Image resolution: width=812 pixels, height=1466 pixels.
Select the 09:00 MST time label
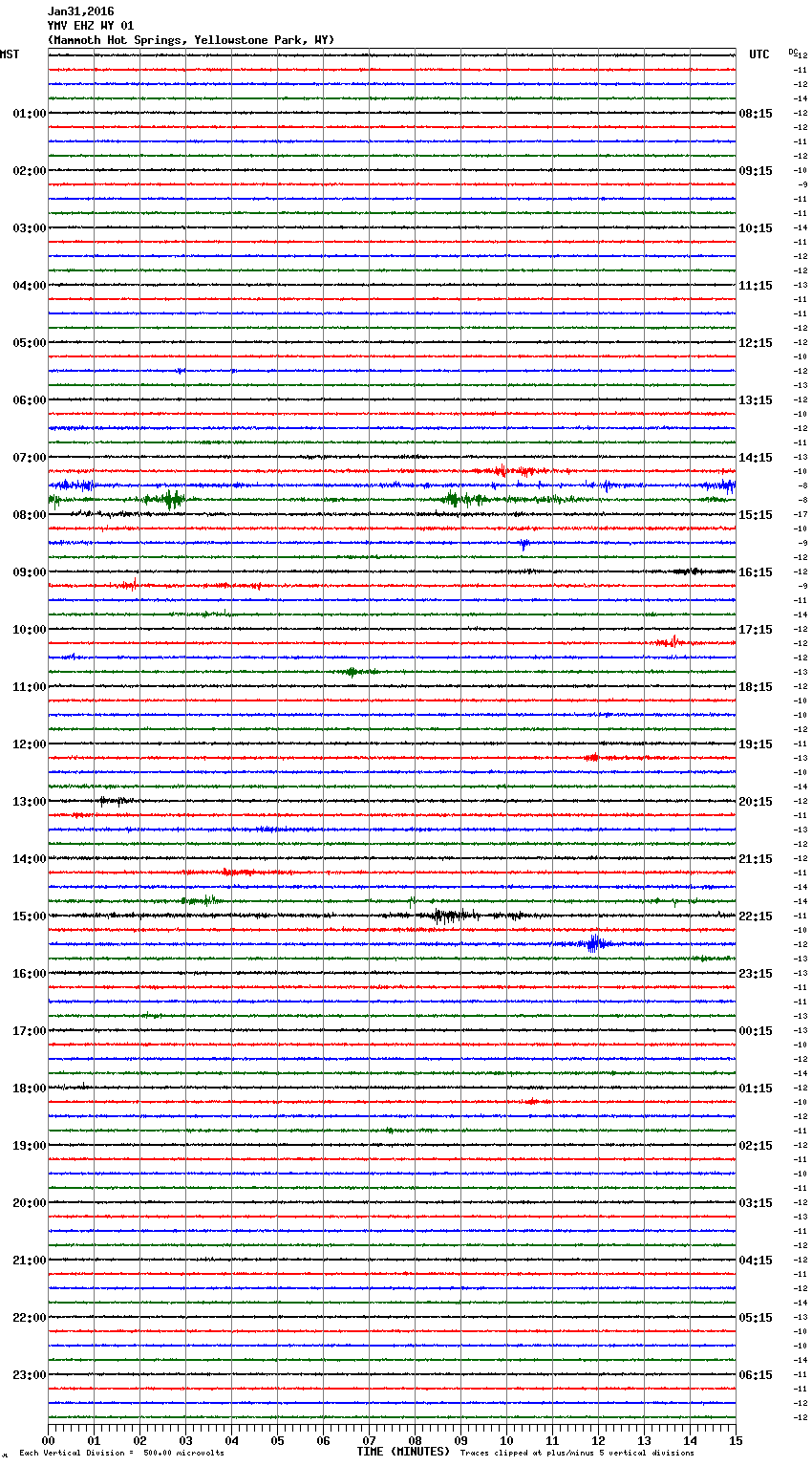(29, 572)
